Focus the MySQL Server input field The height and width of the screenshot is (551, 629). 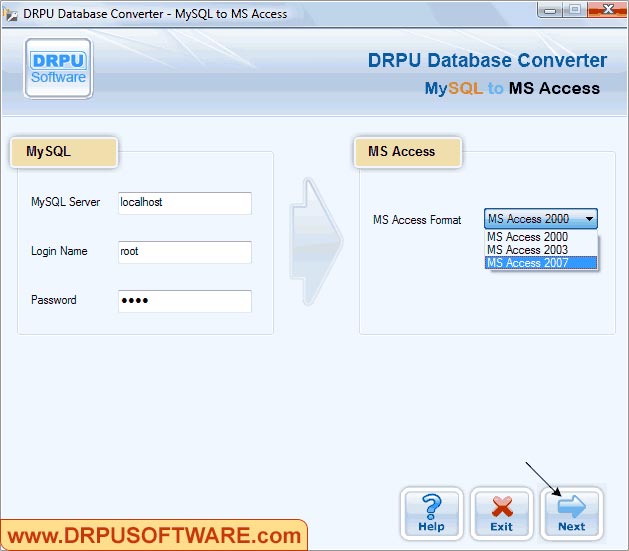tap(185, 203)
